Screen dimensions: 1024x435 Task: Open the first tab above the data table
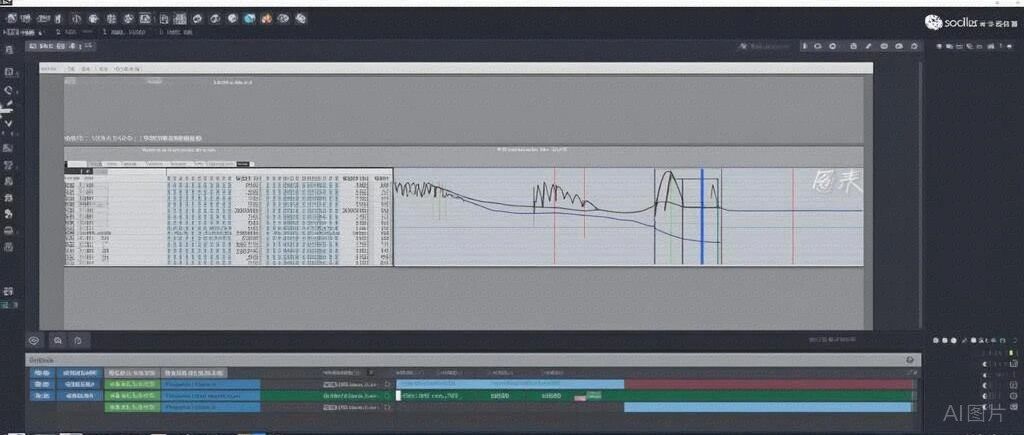click(75, 163)
